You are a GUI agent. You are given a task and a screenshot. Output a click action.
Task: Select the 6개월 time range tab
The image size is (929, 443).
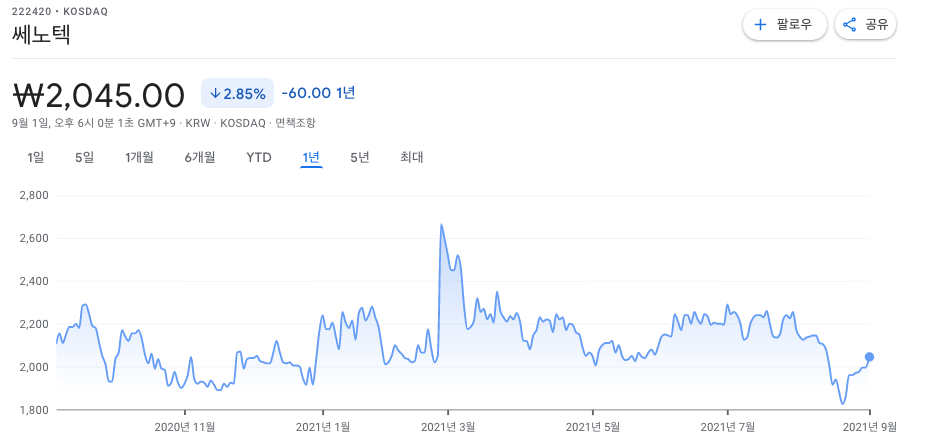tap(200, 158)
